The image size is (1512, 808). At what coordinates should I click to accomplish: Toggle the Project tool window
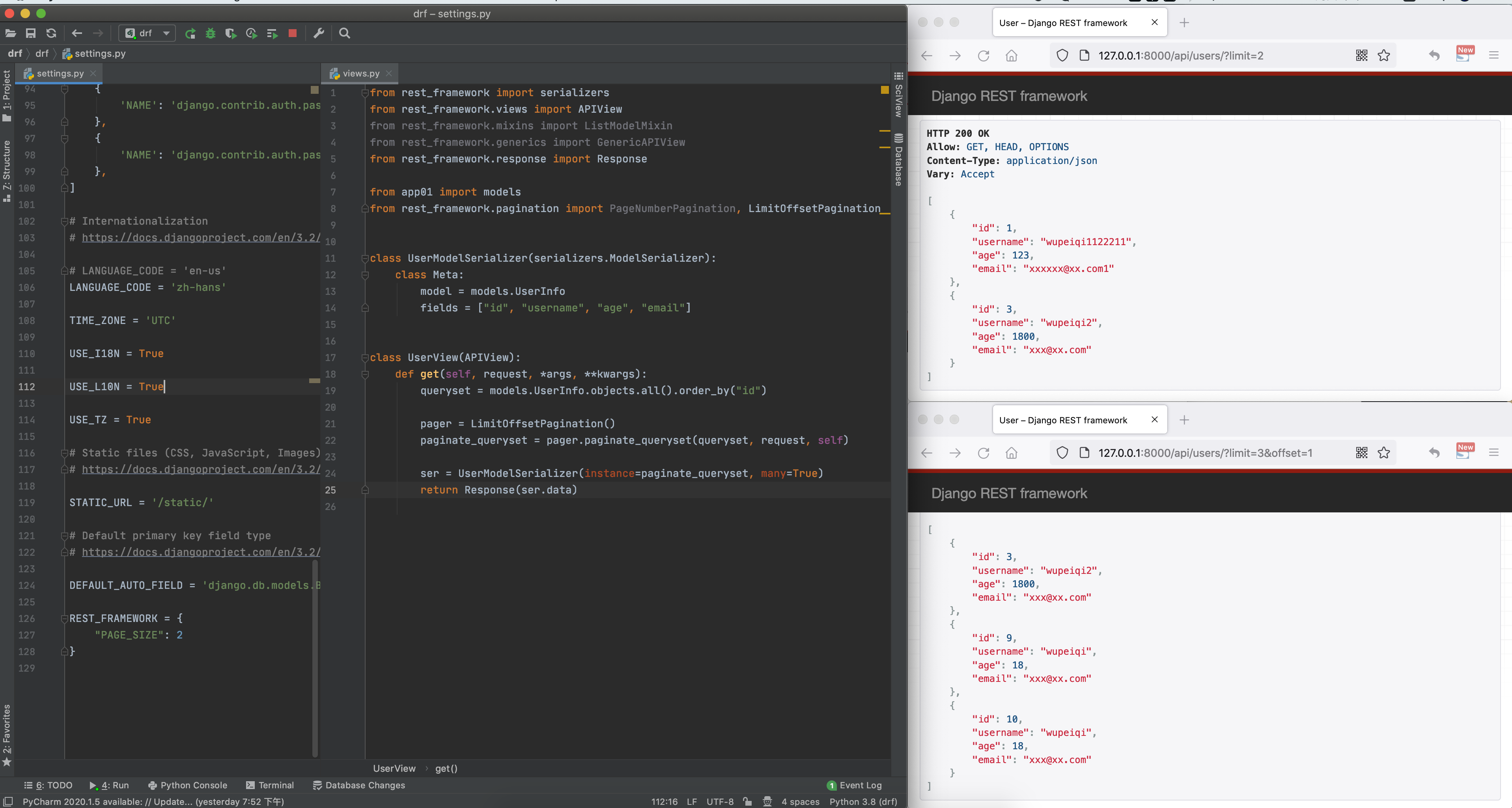(6, 94)
